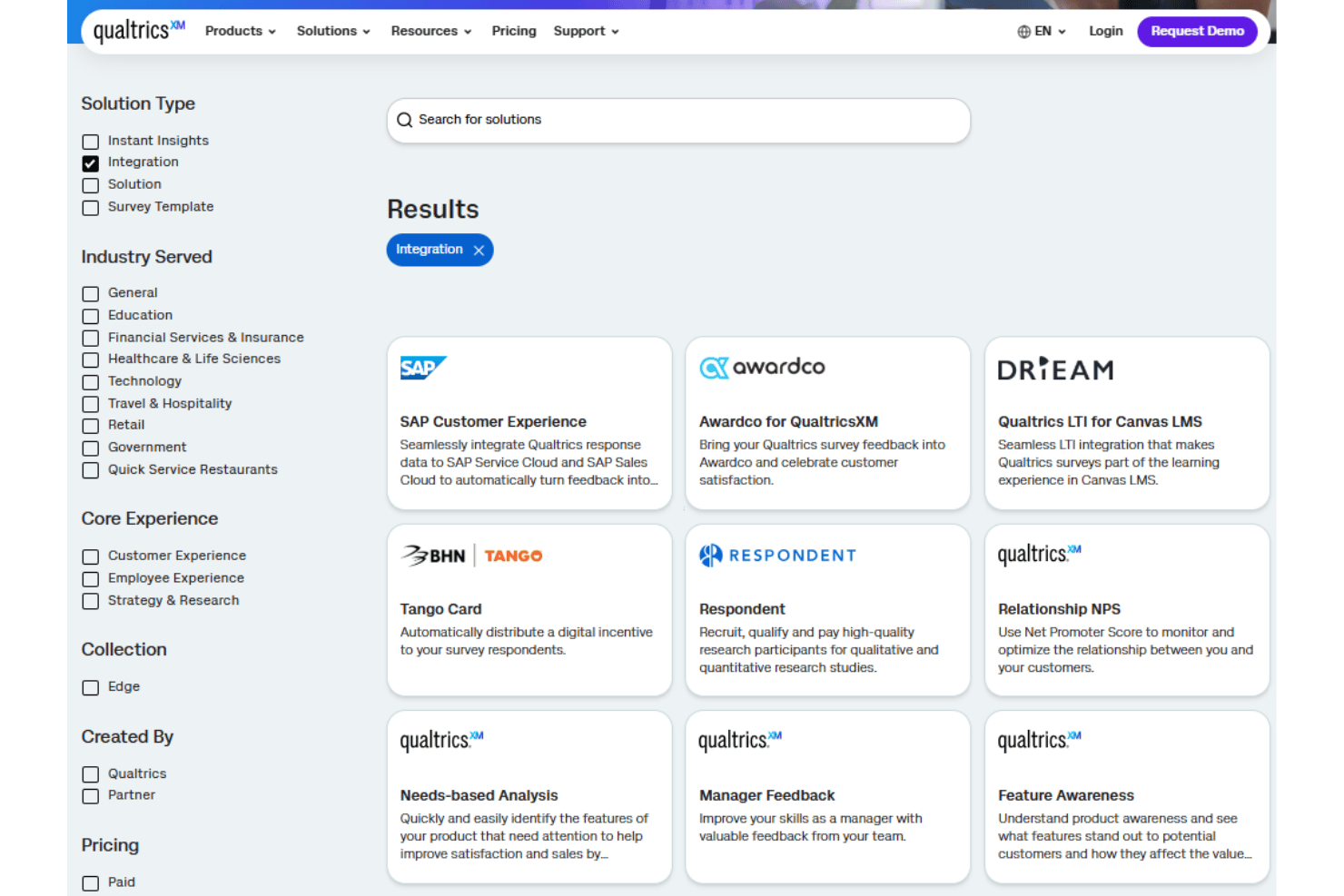Viewport: 1344px width, 896px height.
Task: Click the search magnifier icon
Action: [405, 120]
